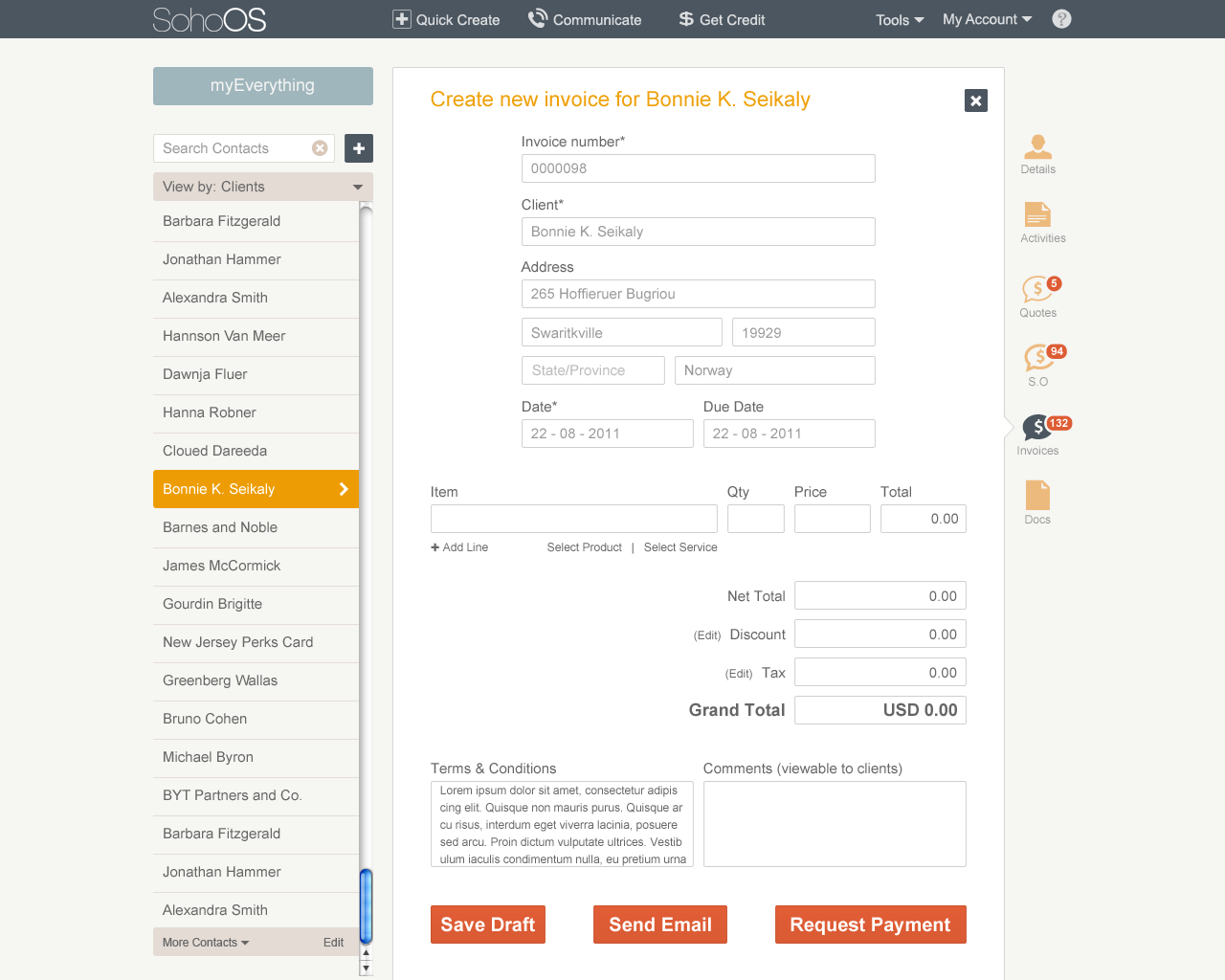Click the SohoOS logo
The image size is (1225, 980).
210,19
